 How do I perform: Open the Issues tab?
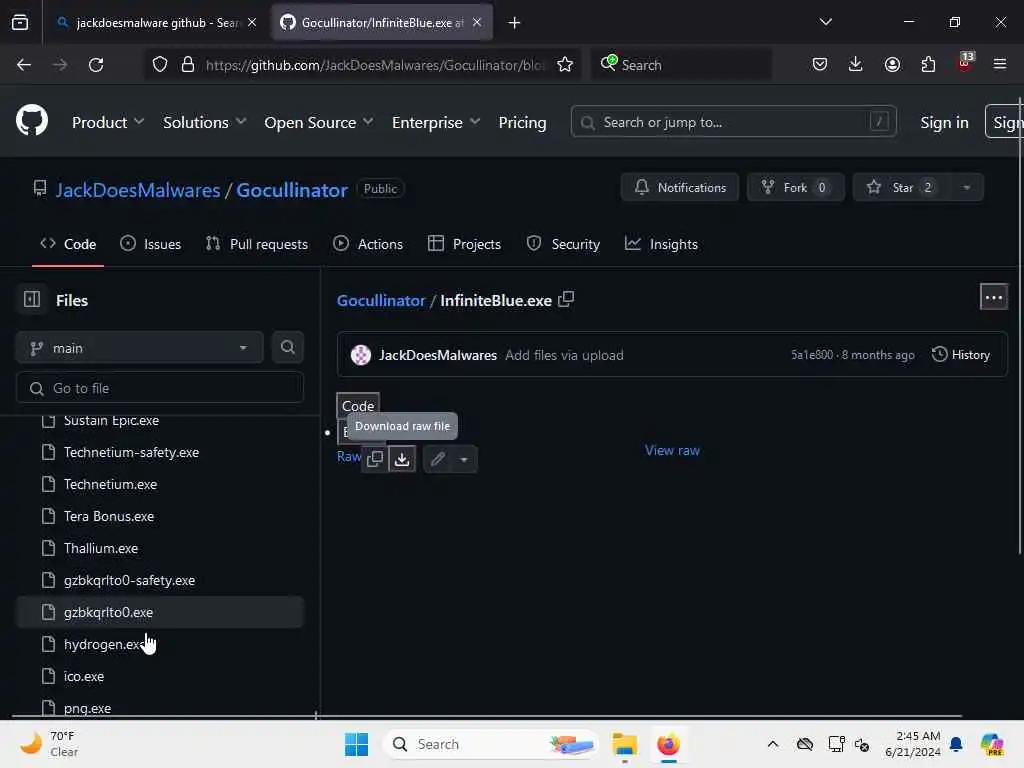pyautogui.click(x=151, y=244)
